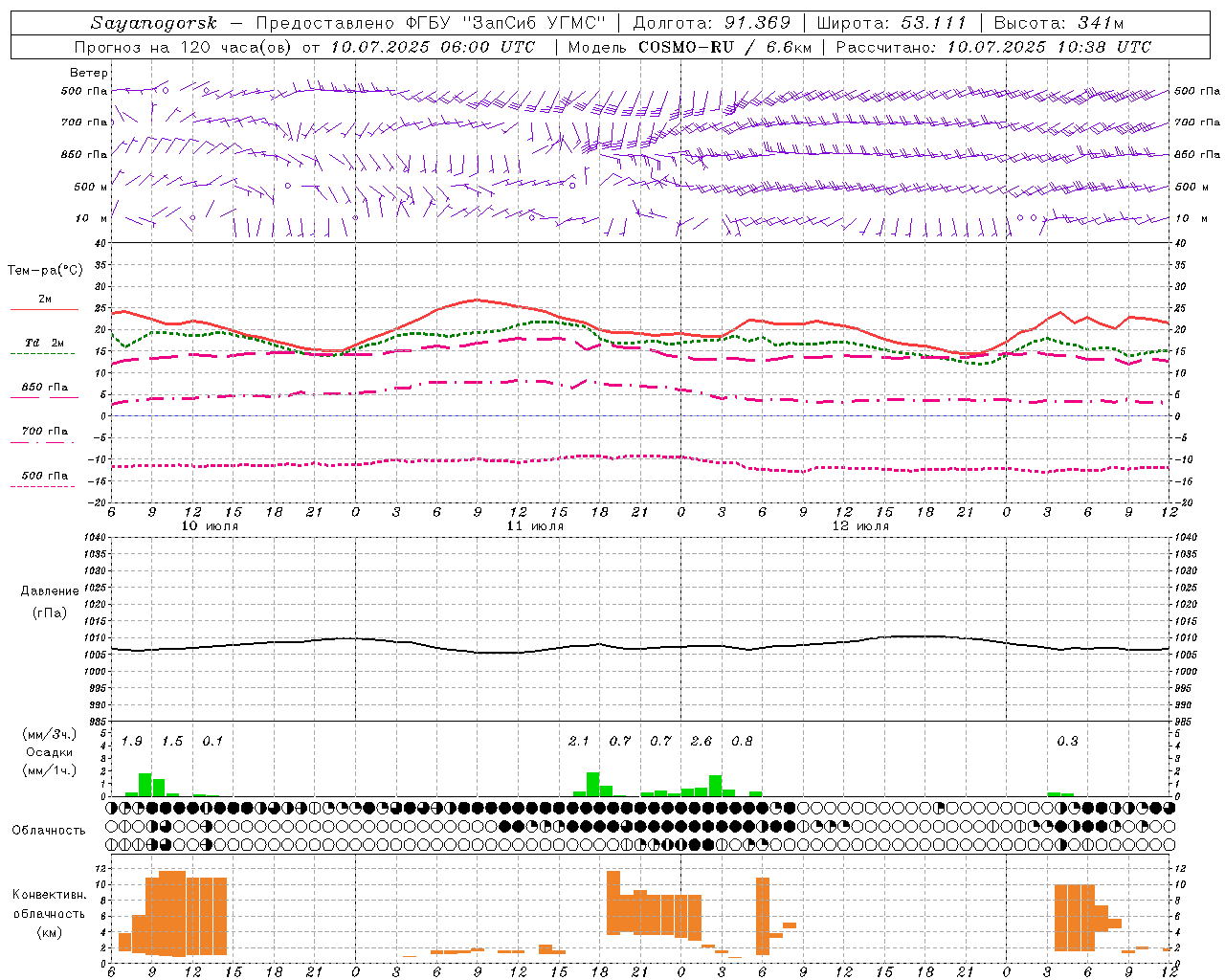Click the green dashed Td legend line
Viewport: 1225px width, 980px height.
coord(42,354)
